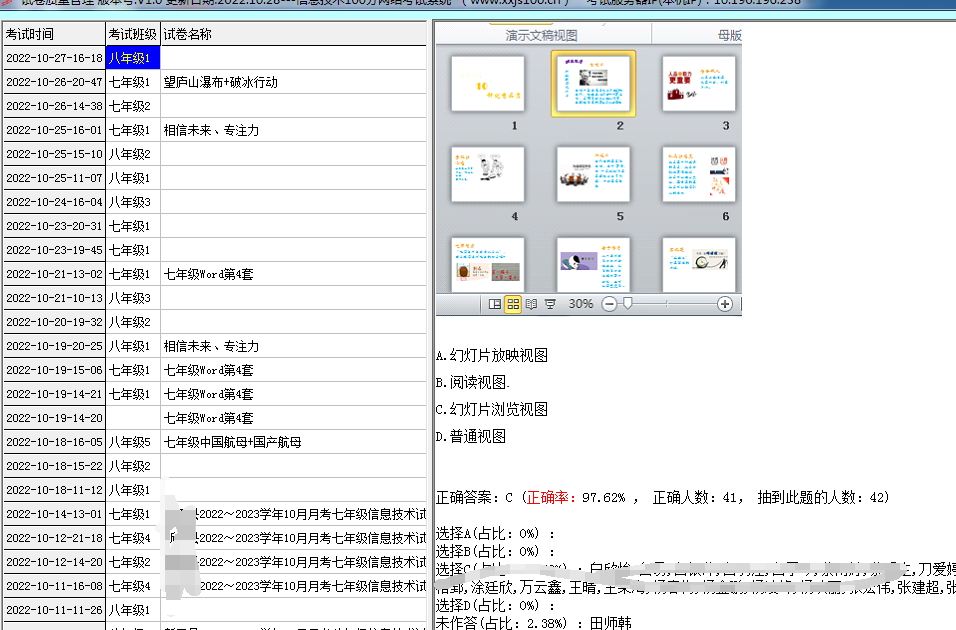
Task: Click the 考试时间 column header
Action: 54,34
